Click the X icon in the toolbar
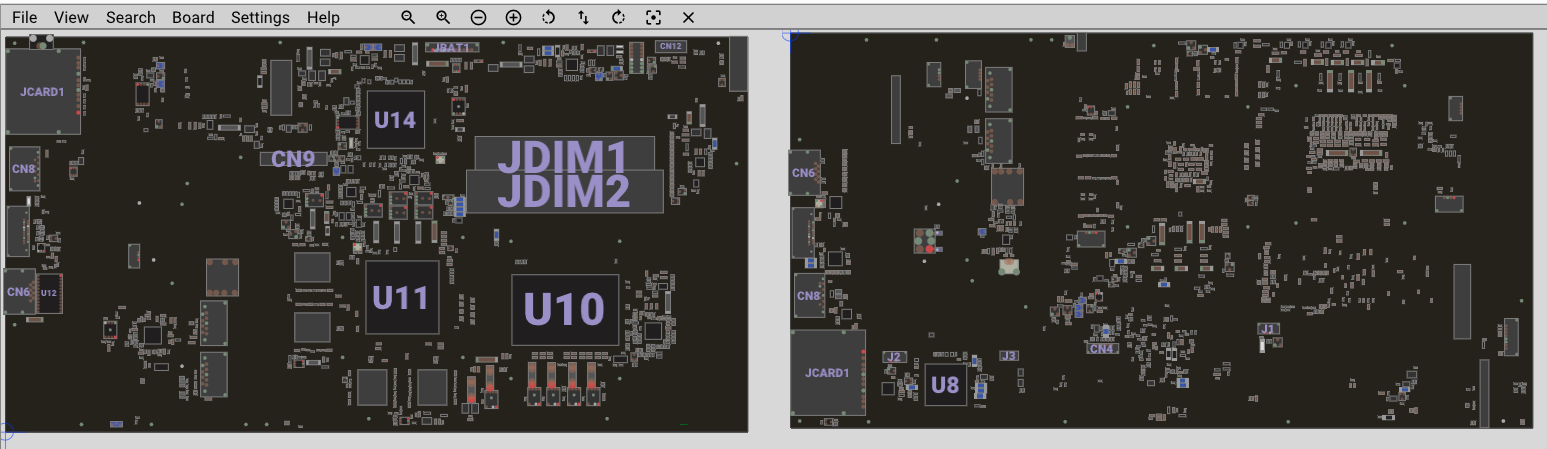This screenshot has height=449, width=1547. [688, 18]
